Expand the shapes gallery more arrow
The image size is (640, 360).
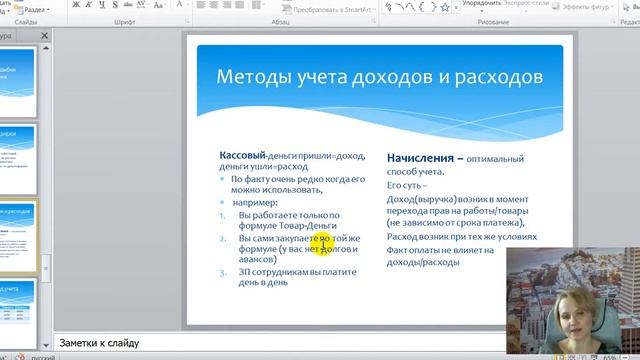click(x=456, y=7)
